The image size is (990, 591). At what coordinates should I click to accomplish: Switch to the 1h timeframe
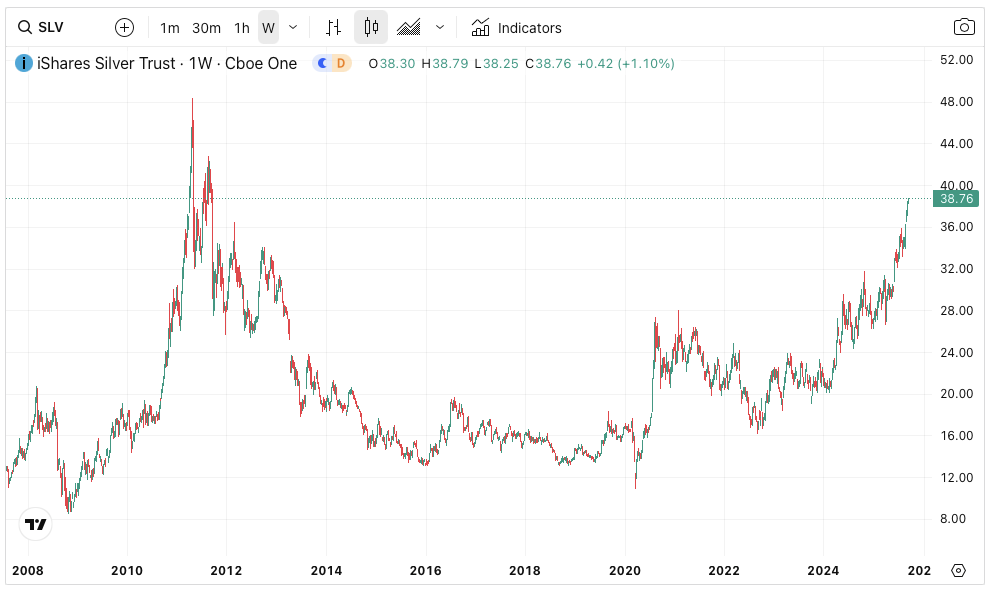click(242, 28)
